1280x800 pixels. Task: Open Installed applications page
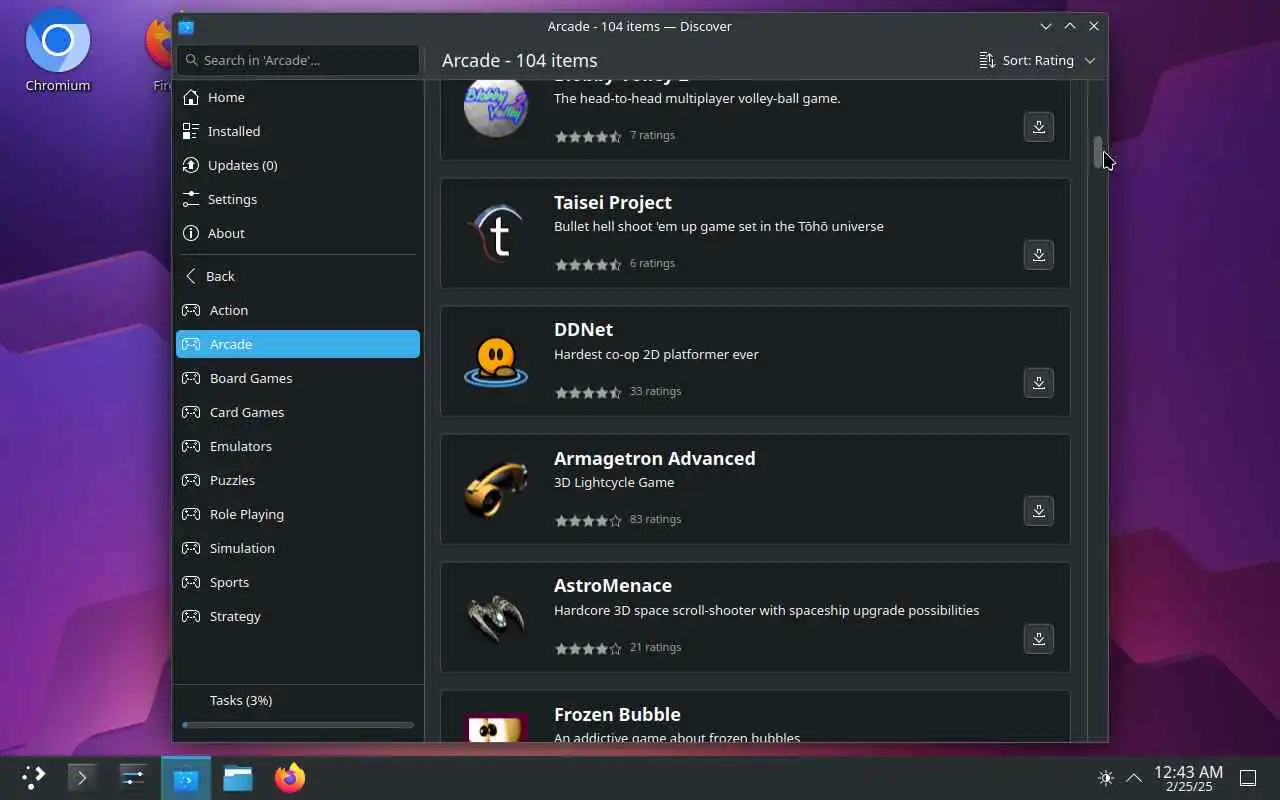point(298,131)
